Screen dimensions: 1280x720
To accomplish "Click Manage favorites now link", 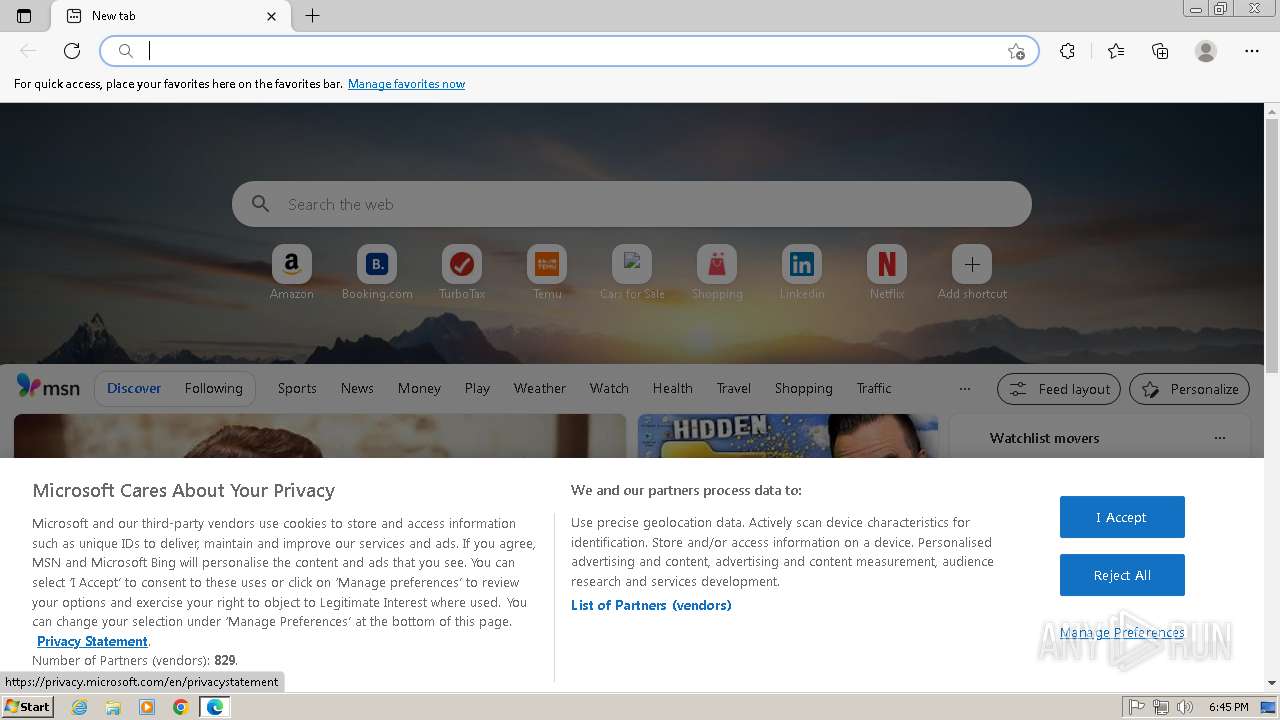I will click(406, 84).
